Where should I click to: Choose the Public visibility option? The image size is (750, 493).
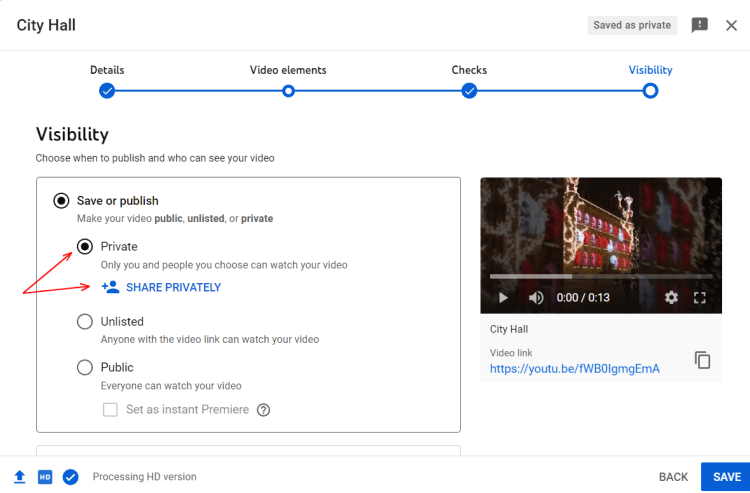tap(85, 367)
